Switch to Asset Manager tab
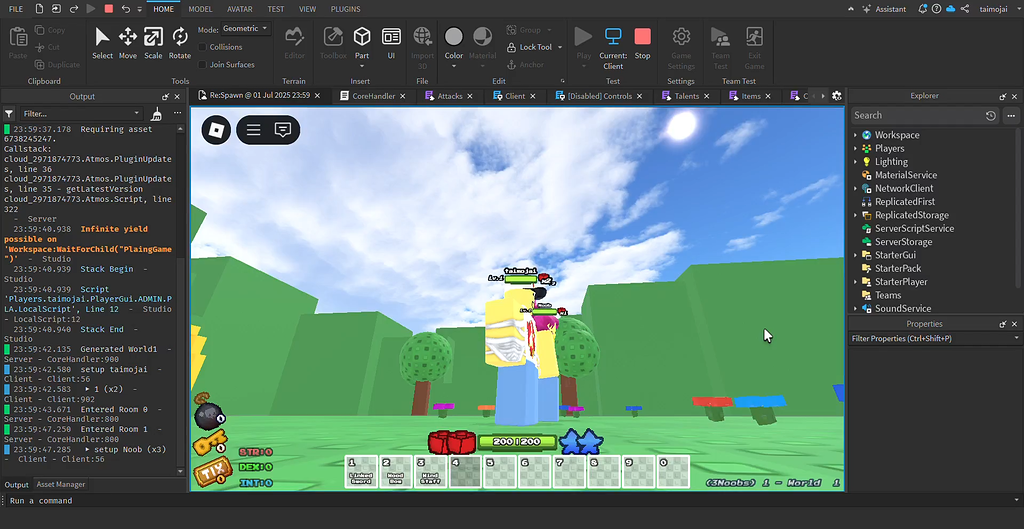This screenshot has width=1024, height=529. tap(61, 485)
